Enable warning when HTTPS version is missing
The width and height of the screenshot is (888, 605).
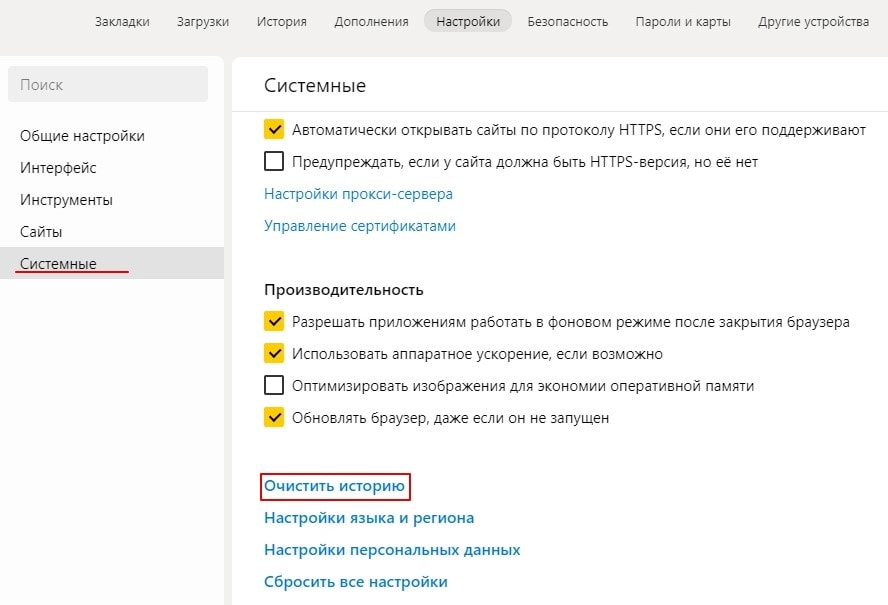274,162
